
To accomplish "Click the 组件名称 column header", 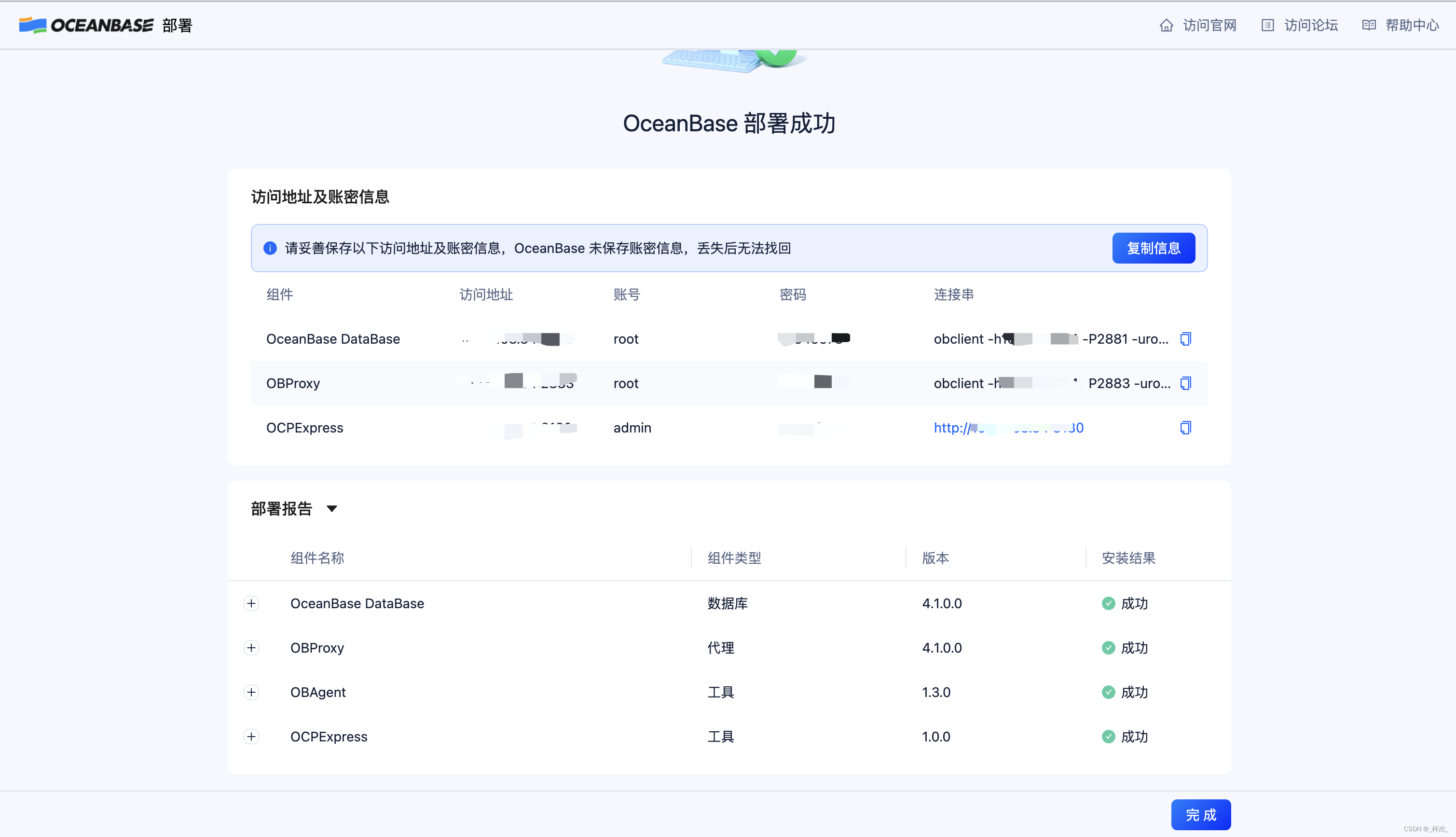I will pos(317,558).
